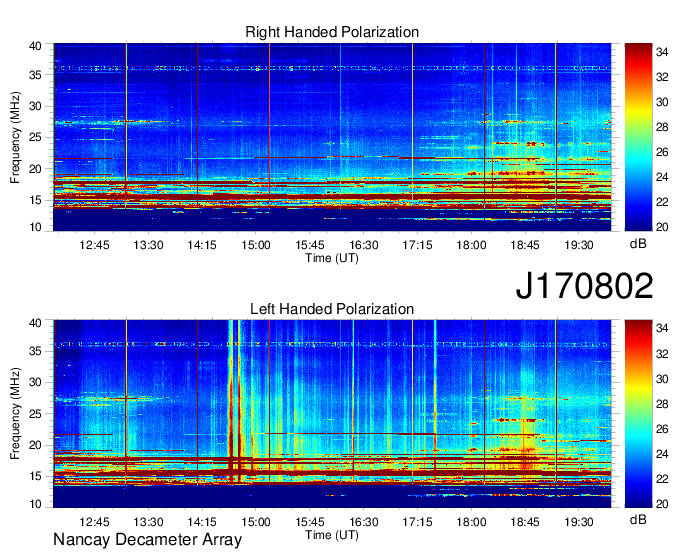Click the 26 value on upper colorbar

[662, 152]
